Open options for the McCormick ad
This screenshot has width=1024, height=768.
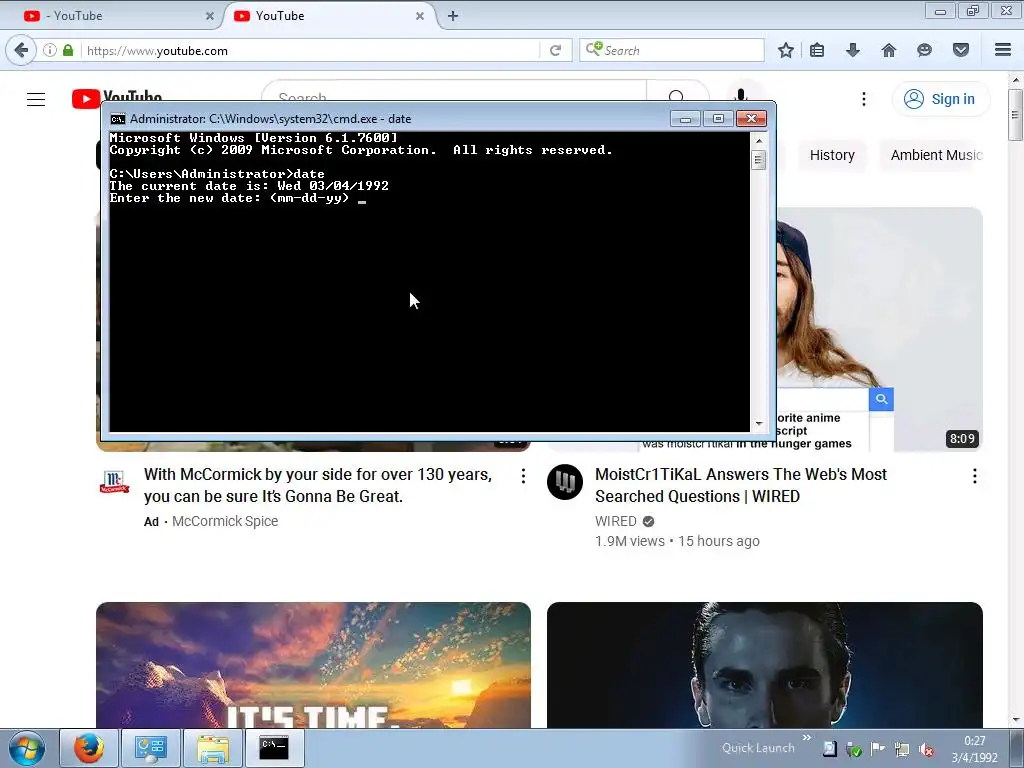(523, 476)
